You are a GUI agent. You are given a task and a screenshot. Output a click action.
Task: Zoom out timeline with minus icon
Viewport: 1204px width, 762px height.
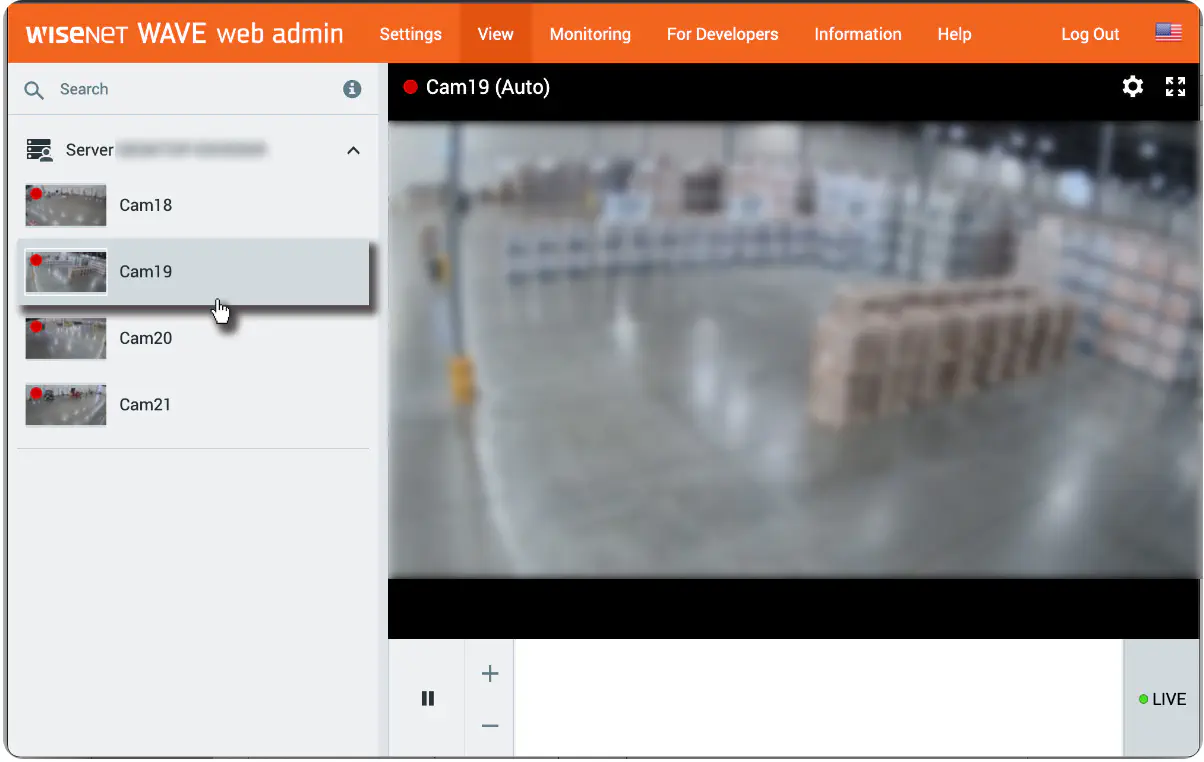(490, 725)
